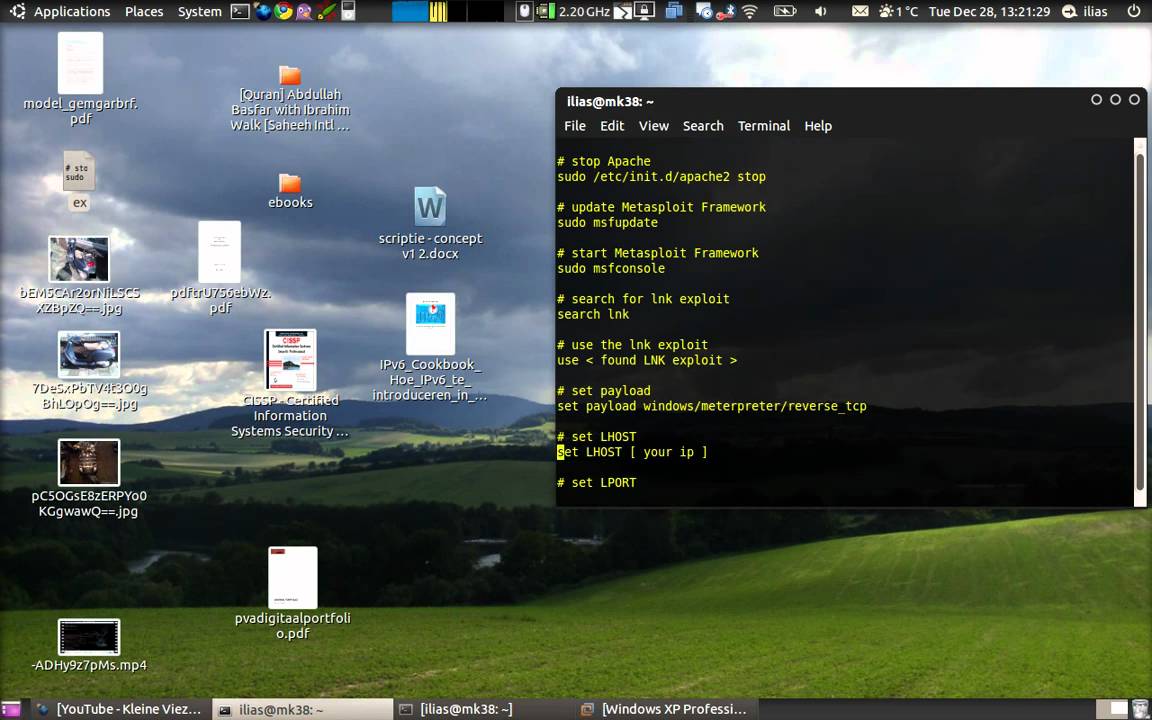Switch to the bracketed [ilias@mk38: ~] taskbar window
Viewport: 1152px width, 720px height.
pyautogui.click(x=483, y=709)
